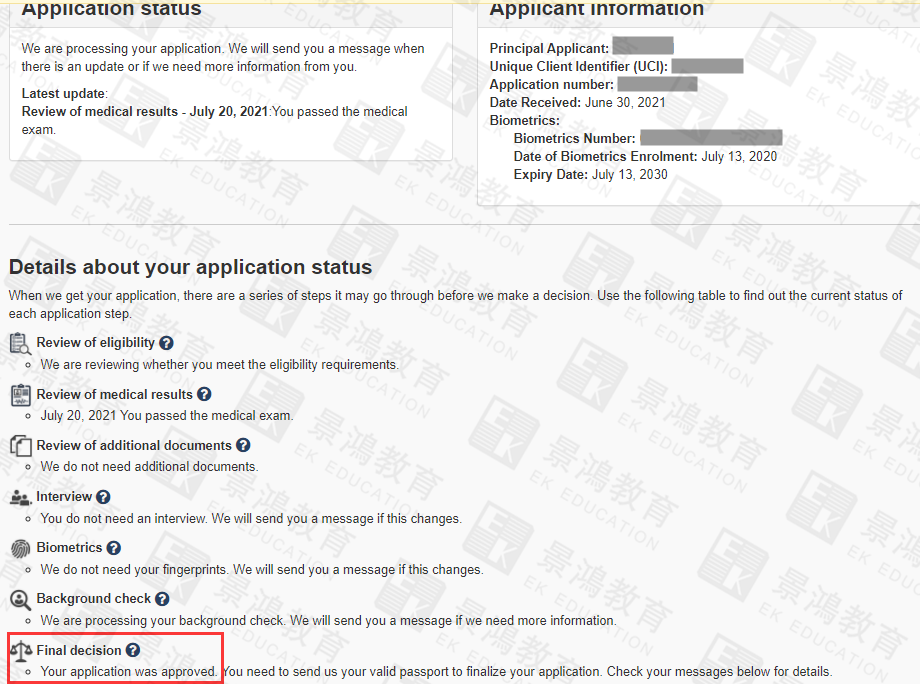This screenshot has width=920, height=684.
Task: Click the Final decision scales icon
Action: point(20,650)
